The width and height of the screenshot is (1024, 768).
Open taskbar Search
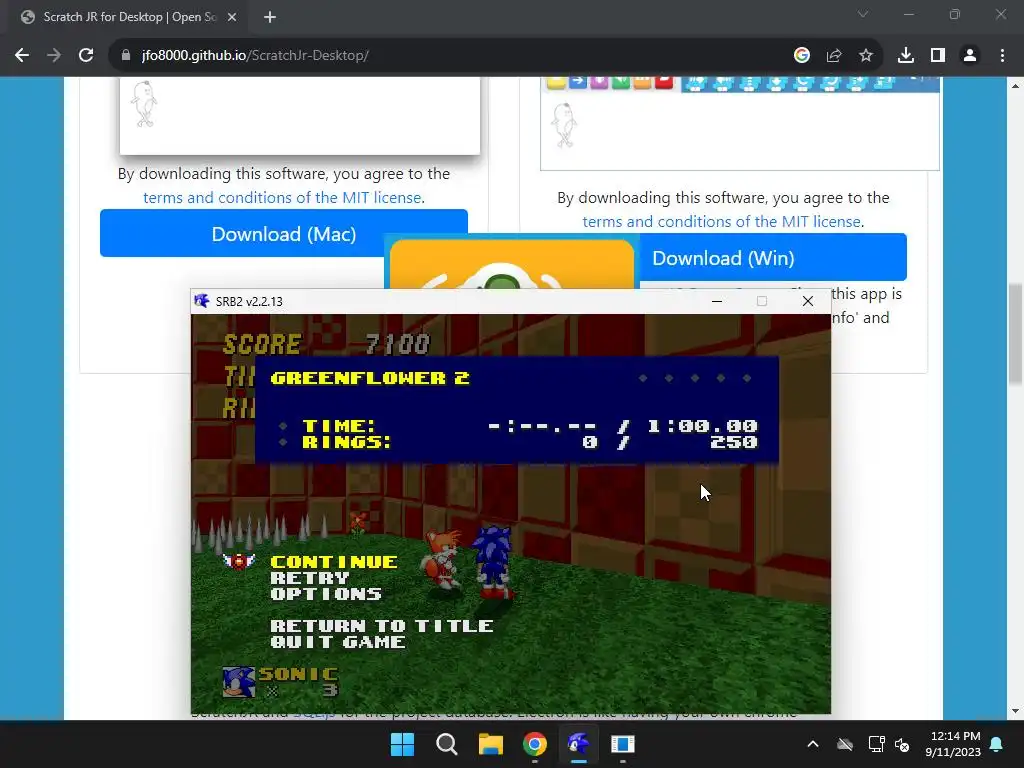tap(447, 744)
